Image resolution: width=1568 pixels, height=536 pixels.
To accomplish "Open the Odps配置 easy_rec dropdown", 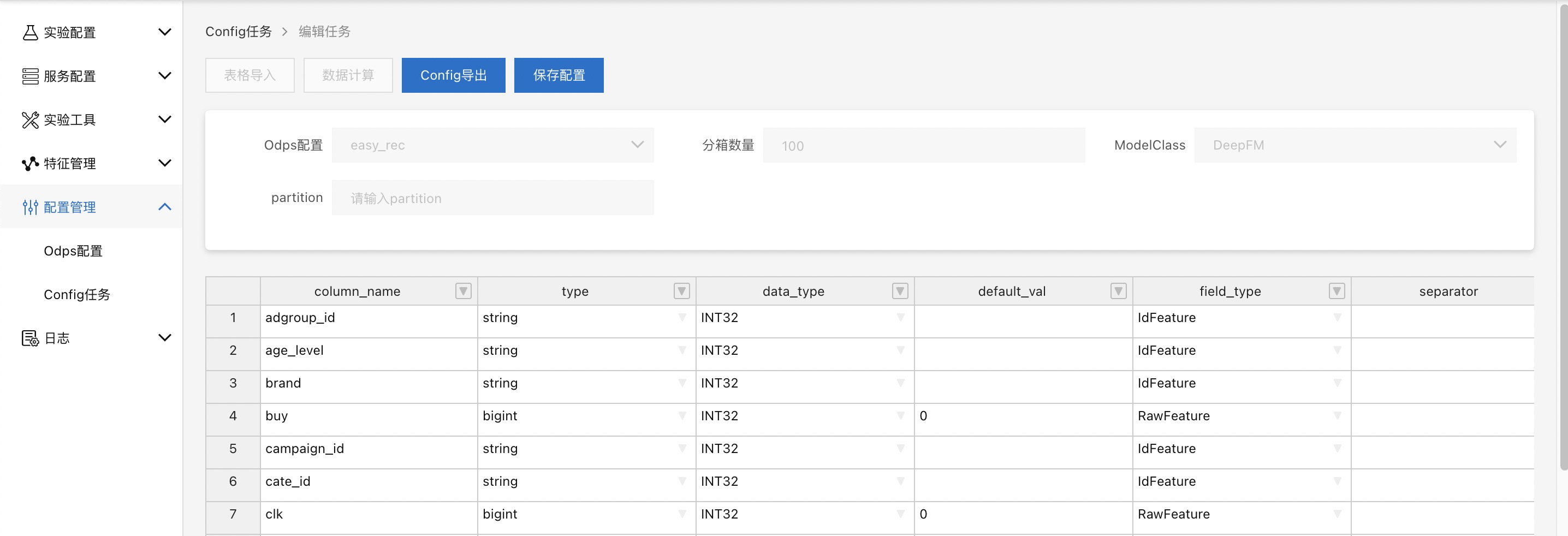I will 493,145.
